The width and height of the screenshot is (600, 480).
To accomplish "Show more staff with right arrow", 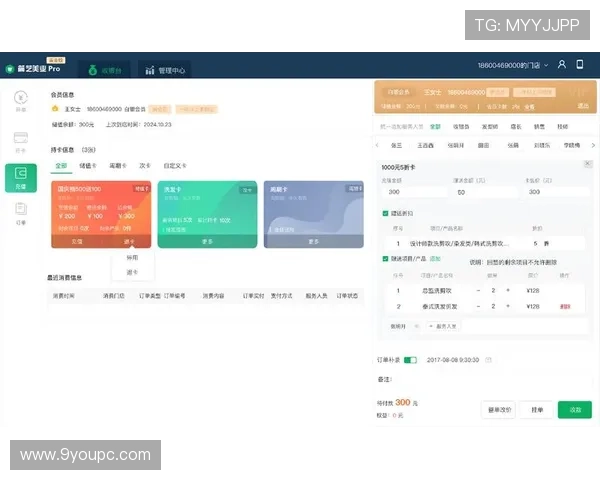I will point(593,145).
